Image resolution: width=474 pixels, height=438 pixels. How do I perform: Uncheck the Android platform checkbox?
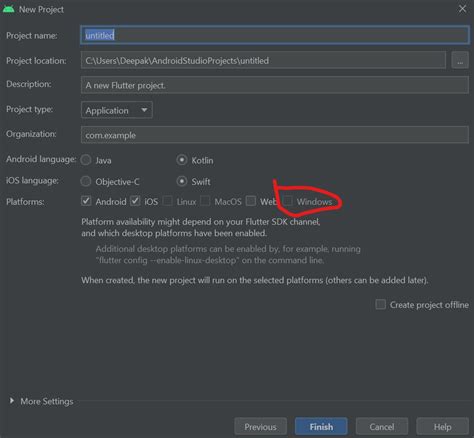click(x=86, y=201)
